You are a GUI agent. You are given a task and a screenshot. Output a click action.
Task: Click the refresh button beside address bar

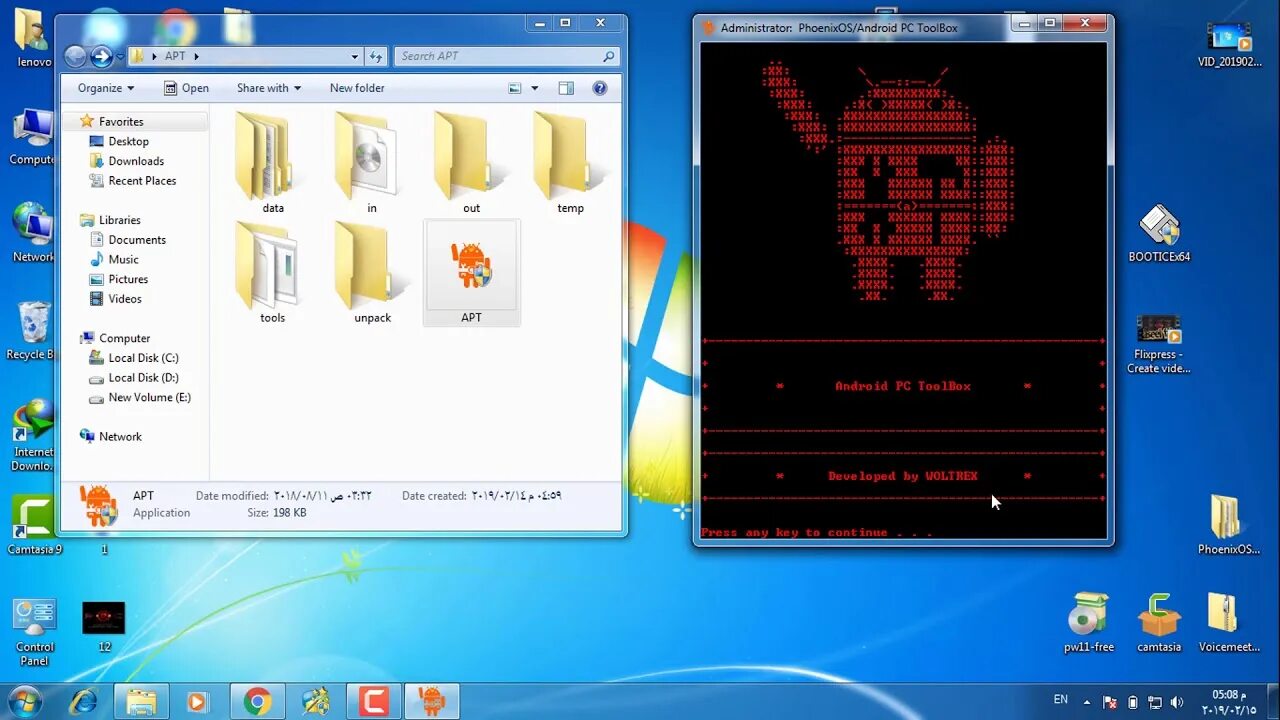click(376, 56)
